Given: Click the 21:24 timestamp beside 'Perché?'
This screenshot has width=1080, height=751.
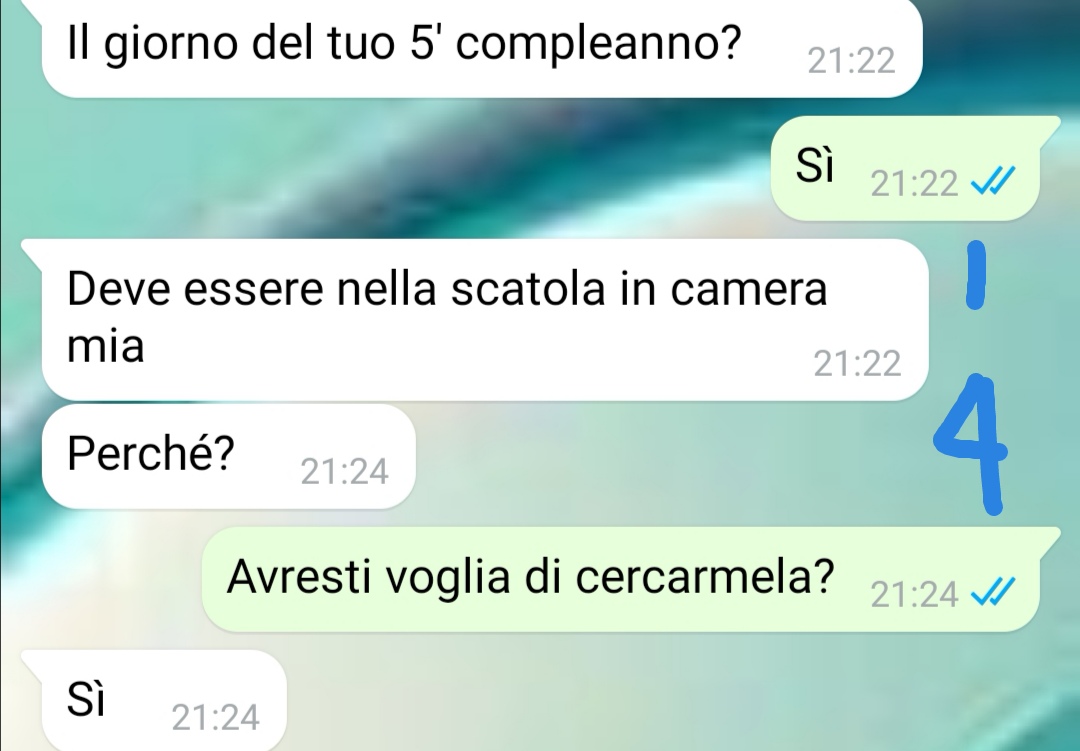Looking at the screenshot, I should coord(344,472).
